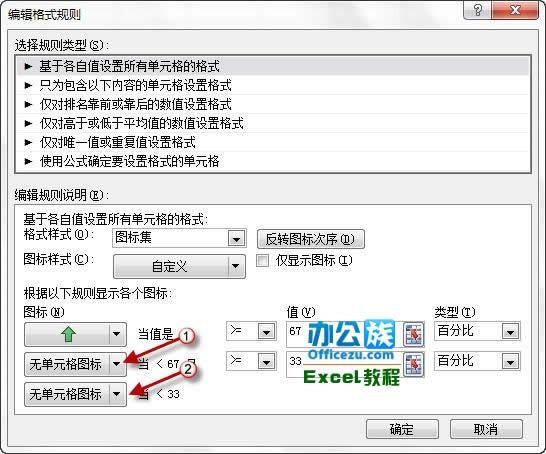Click the range selector icon beside value 33
Viewport: 546px width, 454px height.
coord(414,364)
